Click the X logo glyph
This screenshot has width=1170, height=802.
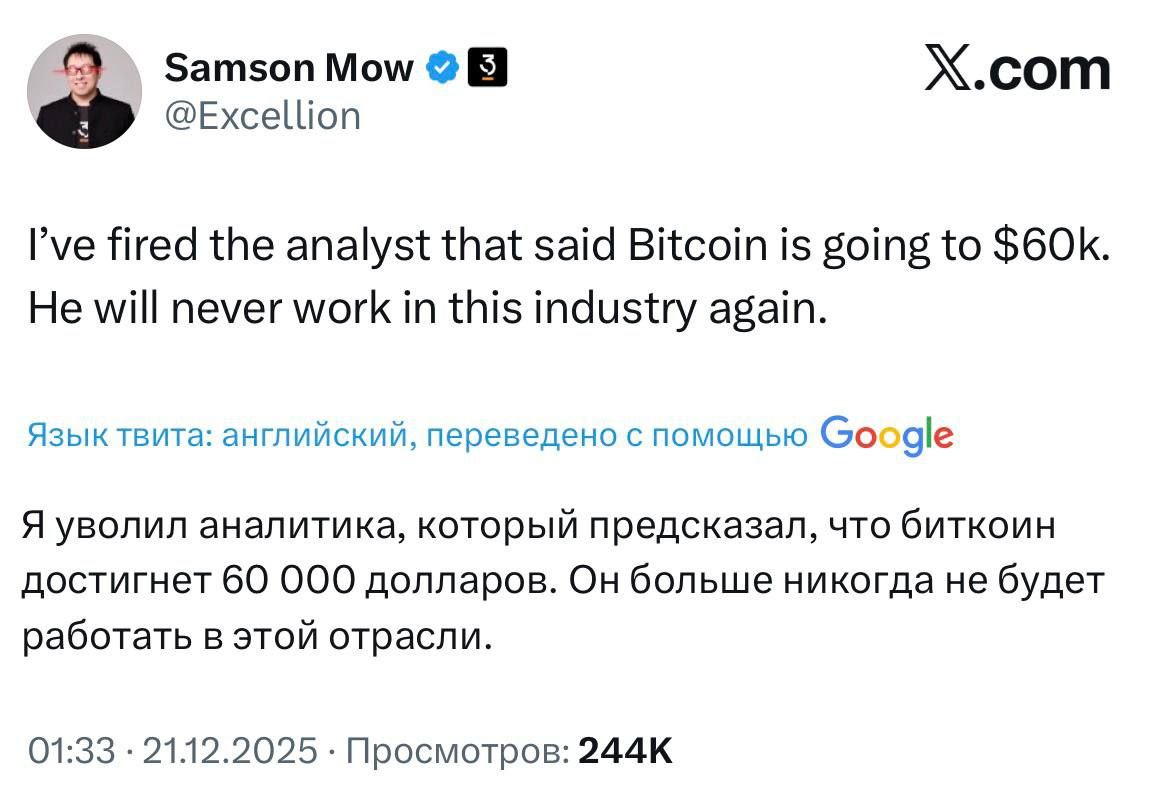point(951,71)
